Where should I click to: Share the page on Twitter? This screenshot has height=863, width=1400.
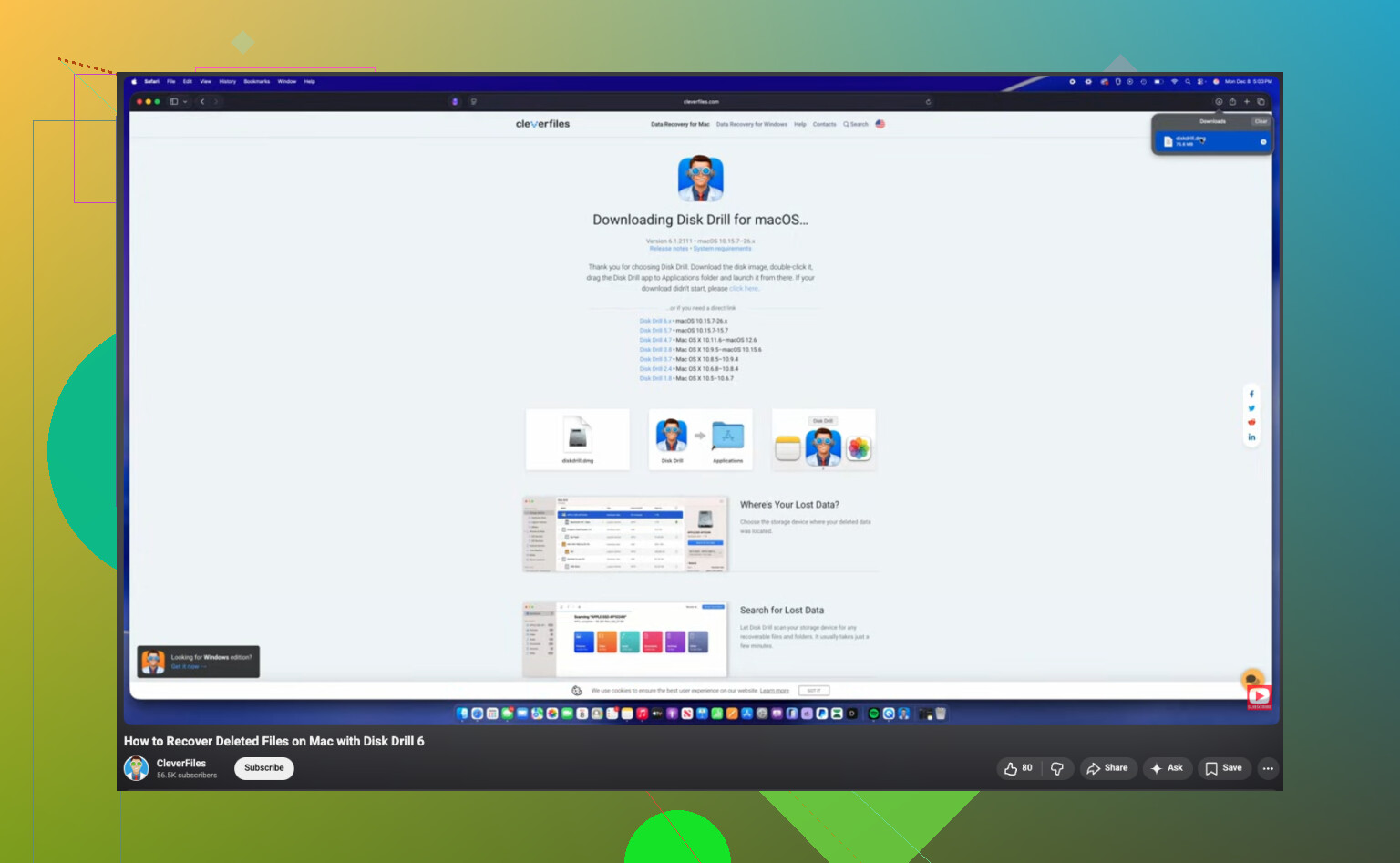(x=1251, y=408)
